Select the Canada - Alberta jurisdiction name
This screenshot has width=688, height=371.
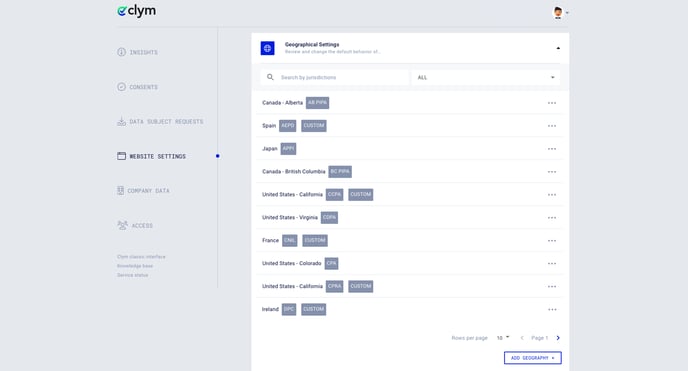(282, 103)
